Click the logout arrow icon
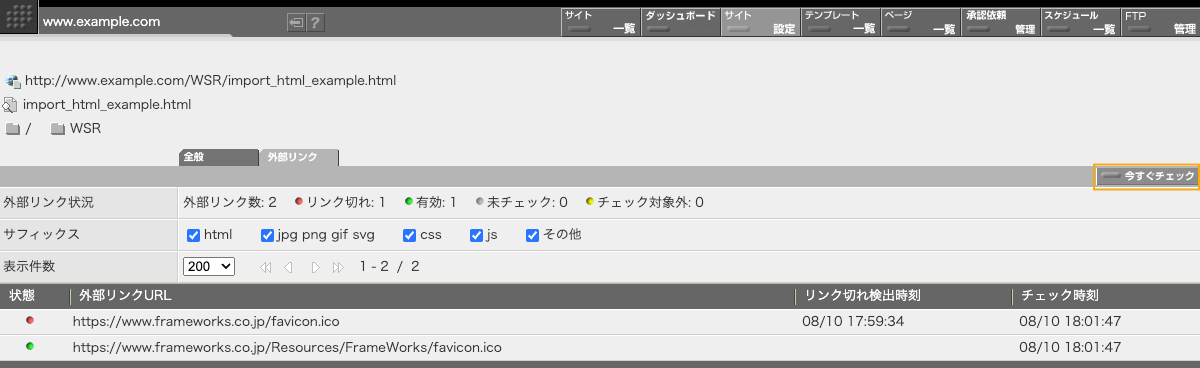1200x368 pixels. pyautogui.click(x=295, y=22)
